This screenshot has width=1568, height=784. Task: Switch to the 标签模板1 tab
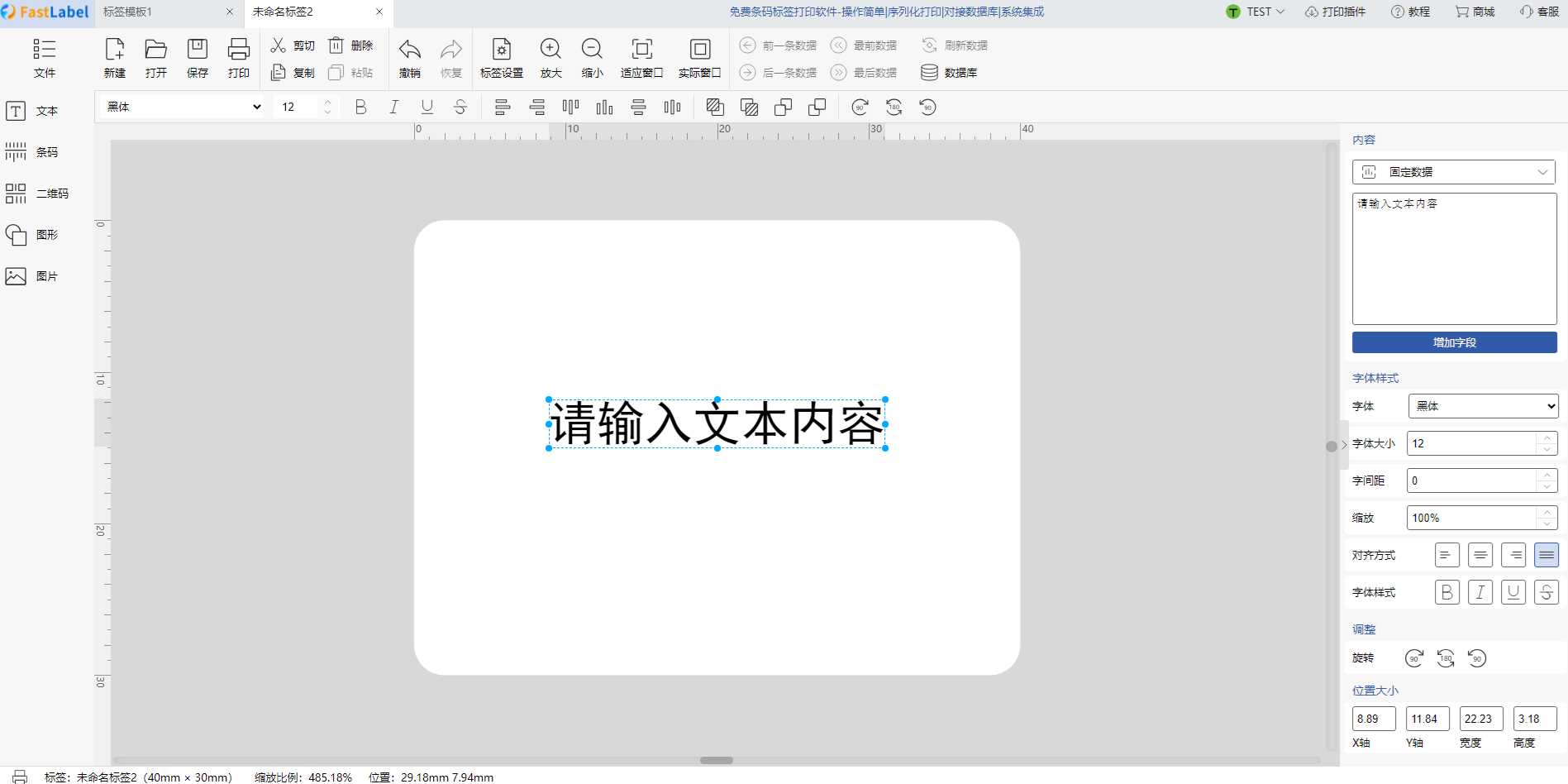[x=128, y=12]
